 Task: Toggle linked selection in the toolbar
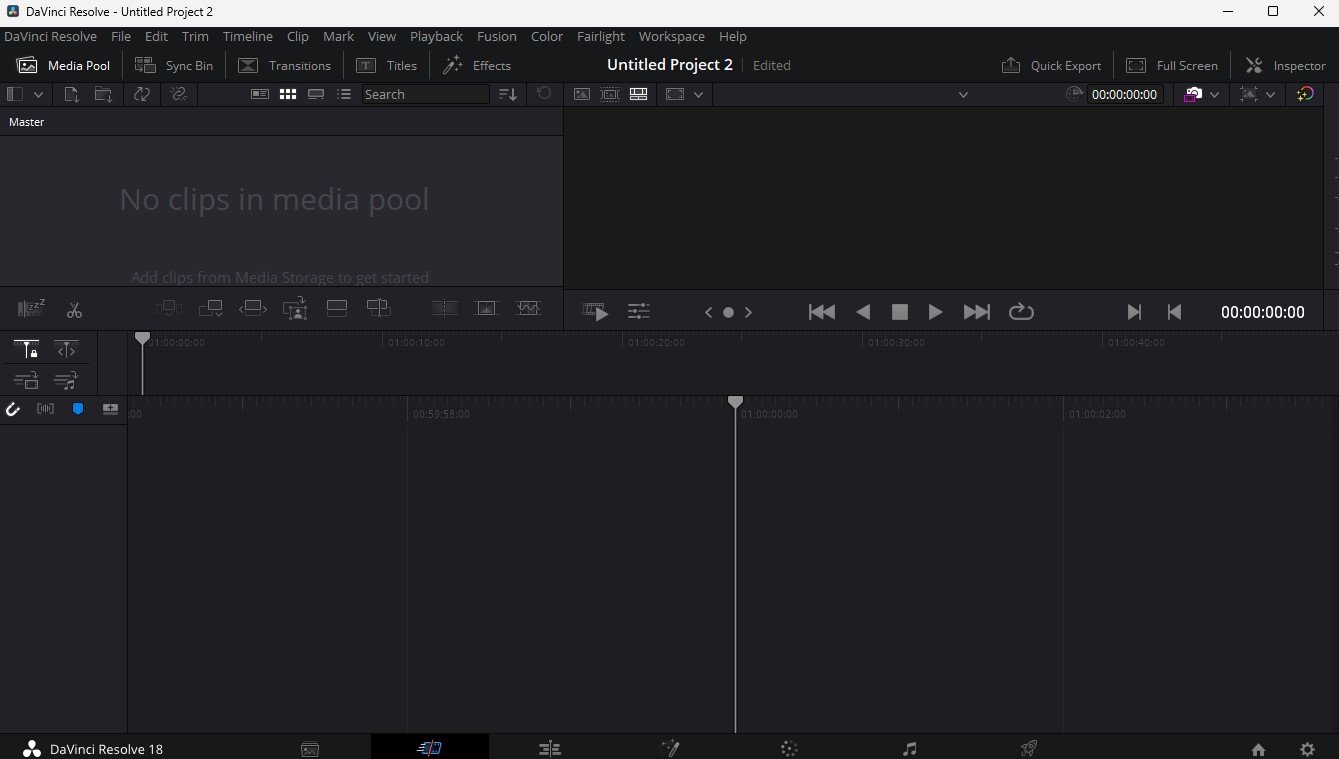pos(180,94)
